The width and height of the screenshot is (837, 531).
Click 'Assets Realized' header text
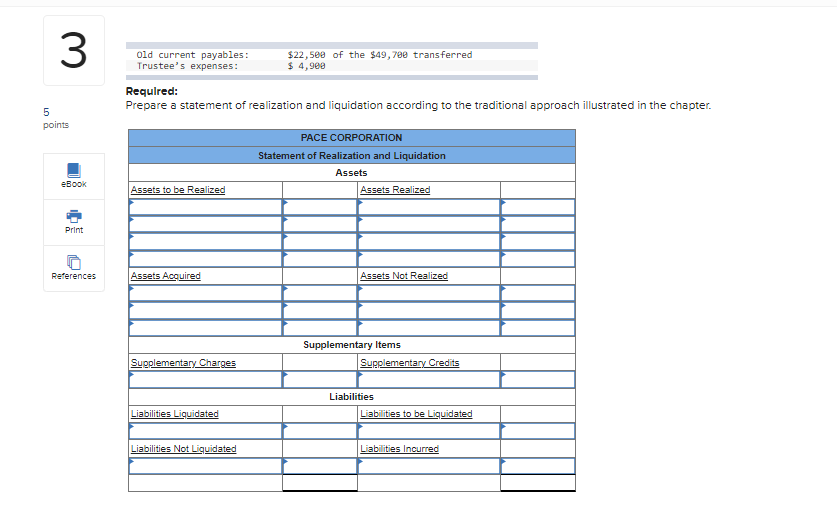click(x=395, y=190)
